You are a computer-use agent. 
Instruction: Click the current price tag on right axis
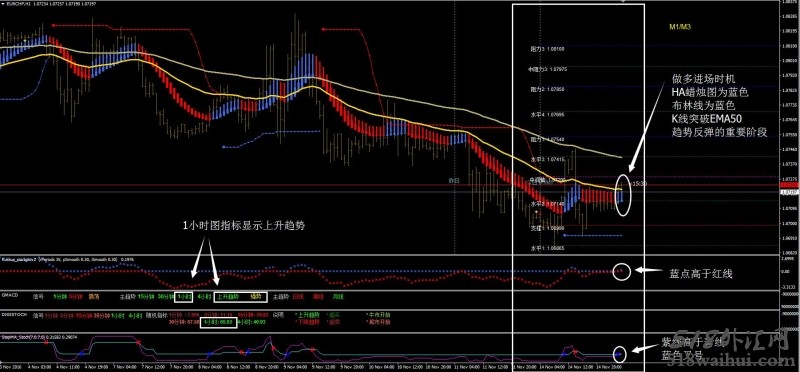pos(790,192)
